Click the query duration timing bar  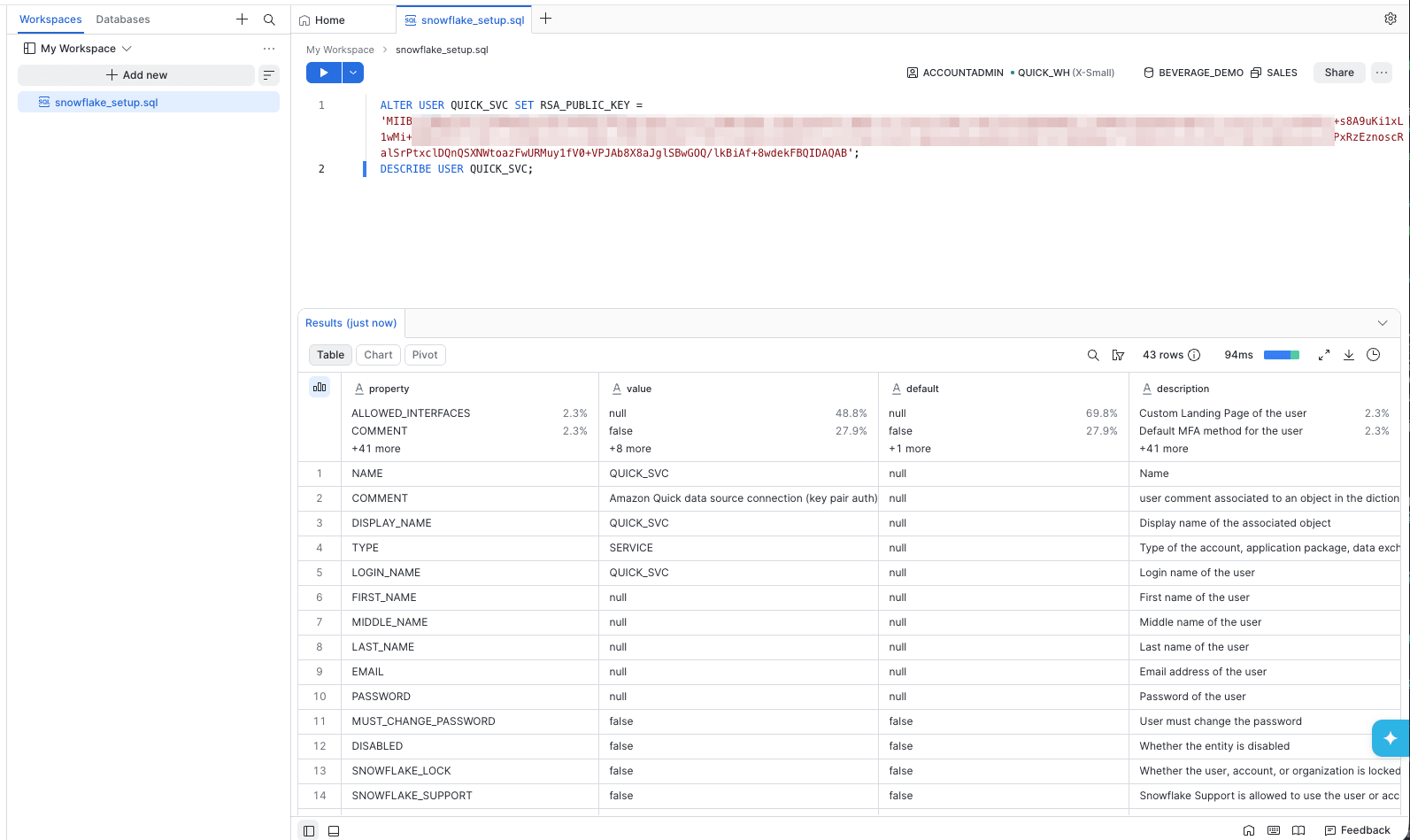coord(1282,355)
